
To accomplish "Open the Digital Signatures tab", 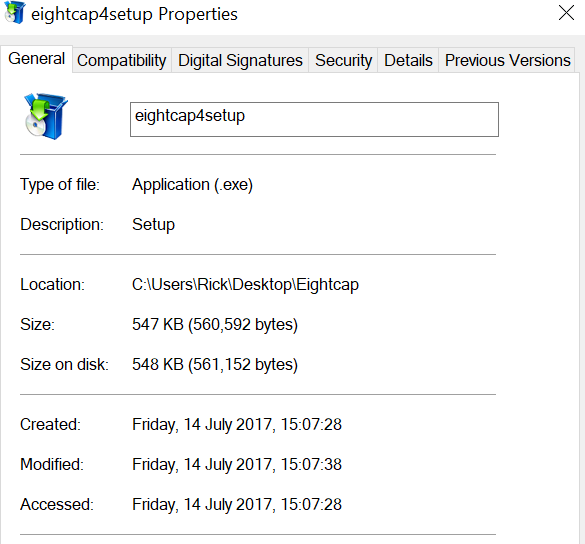I will point(240,60).
